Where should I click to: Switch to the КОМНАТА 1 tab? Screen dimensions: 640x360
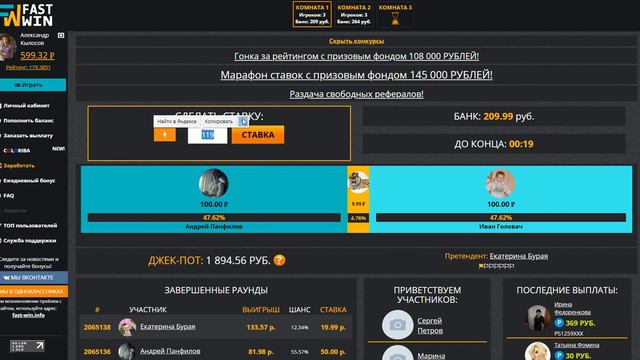tap(312, 14)
